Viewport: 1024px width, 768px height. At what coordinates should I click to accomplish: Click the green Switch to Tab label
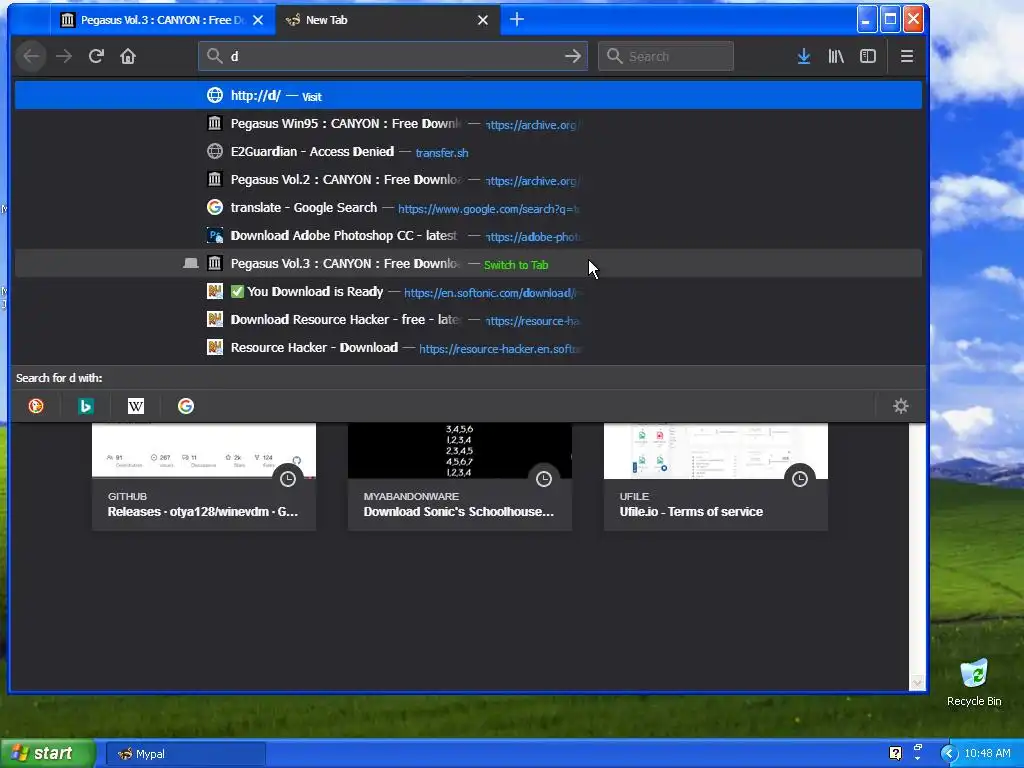[516, 264]
